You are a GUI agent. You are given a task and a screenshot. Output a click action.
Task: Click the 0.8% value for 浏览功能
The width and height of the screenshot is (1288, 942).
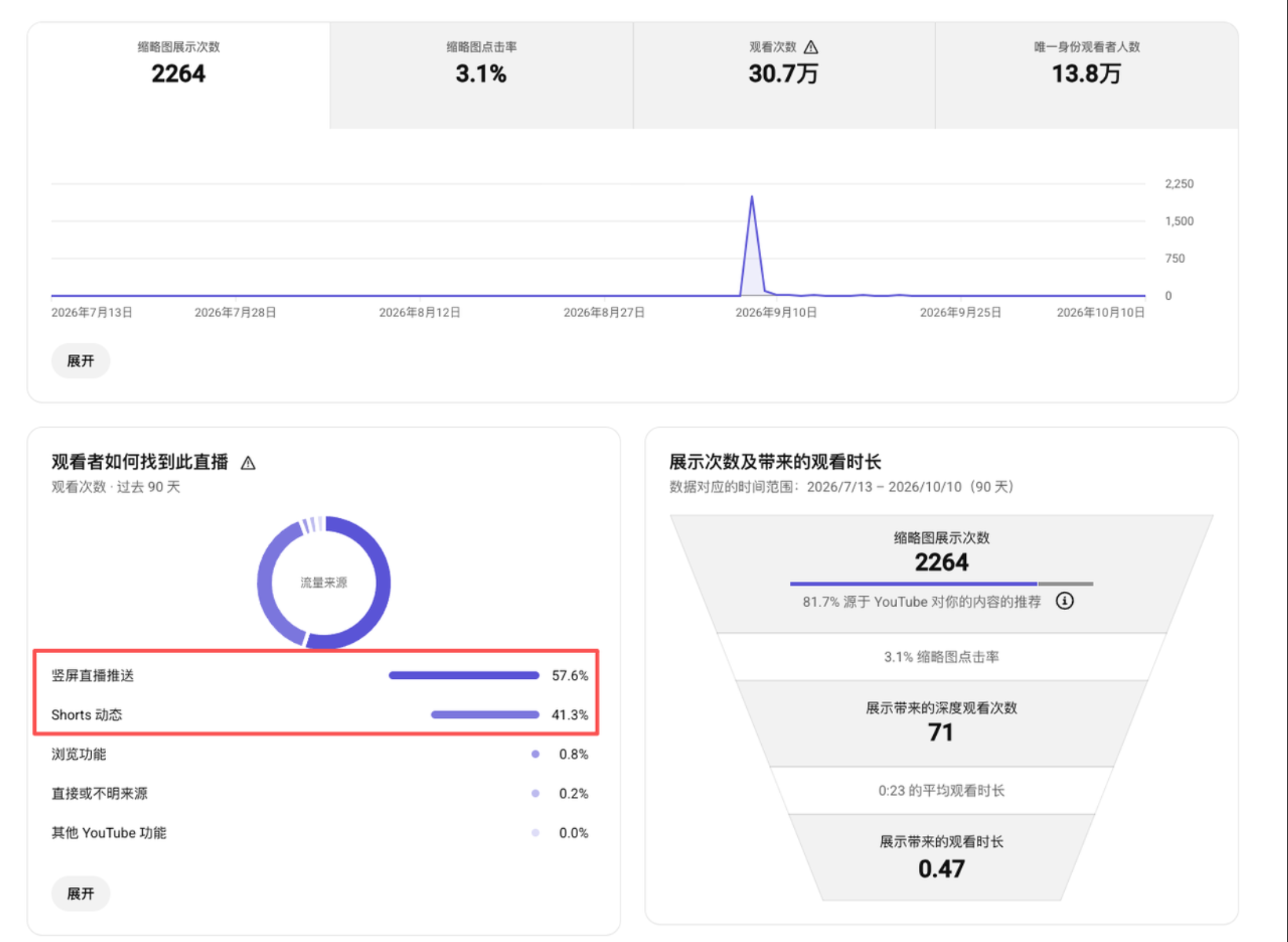click(x=574, y=754)
